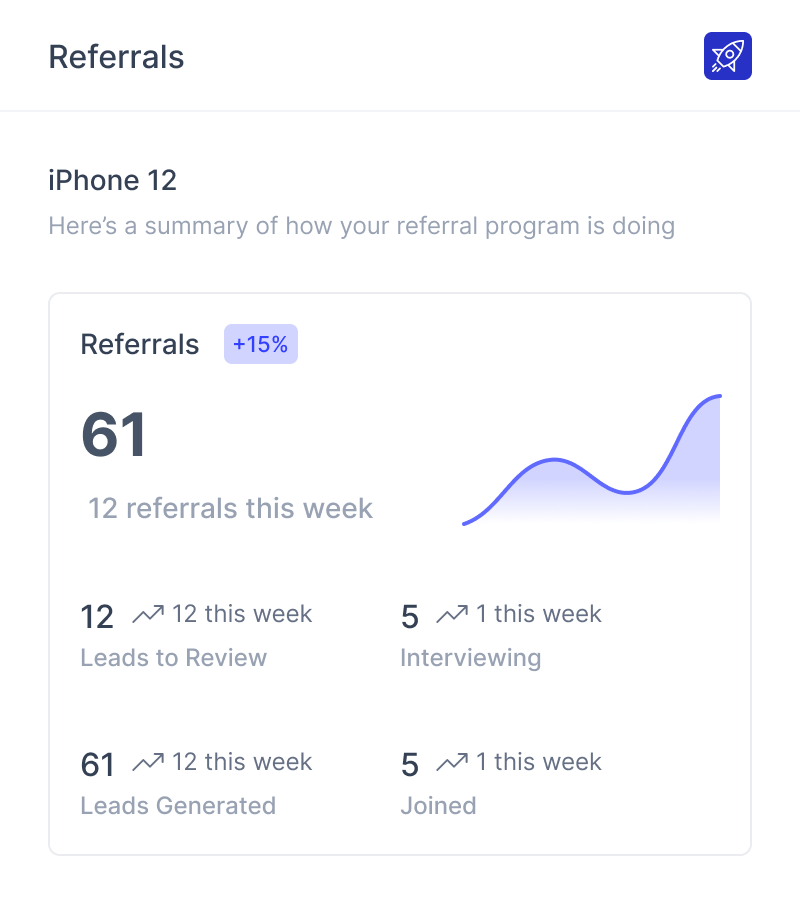This screenshot has width=800, height=904.
Task: Click the +15% growth badge
Action: click(x=260, y=345)
